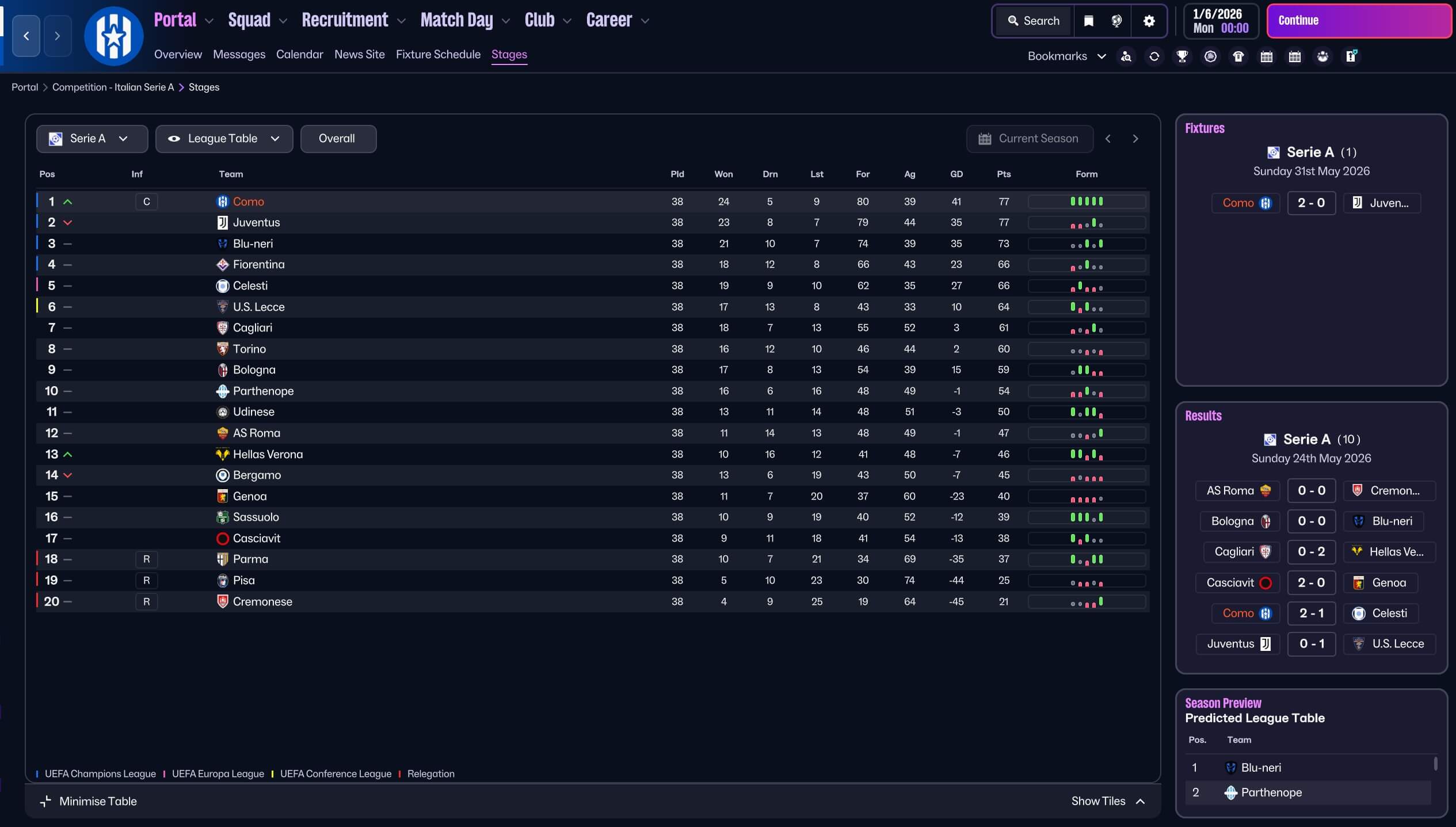The height and width of the screenshot is (827, 1456).
Task: Open Juventus team link in table
Action: pyautogui.click(x=256, y=223)
